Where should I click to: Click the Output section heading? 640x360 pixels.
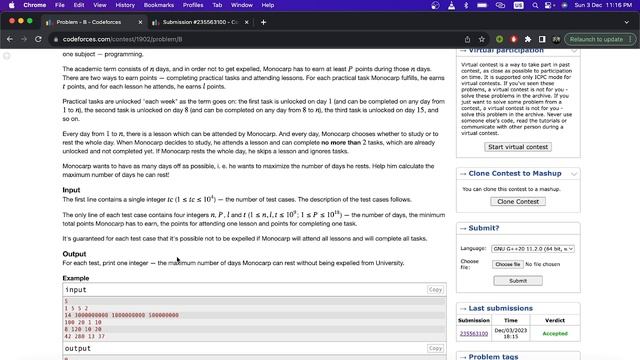pos(74,254)
